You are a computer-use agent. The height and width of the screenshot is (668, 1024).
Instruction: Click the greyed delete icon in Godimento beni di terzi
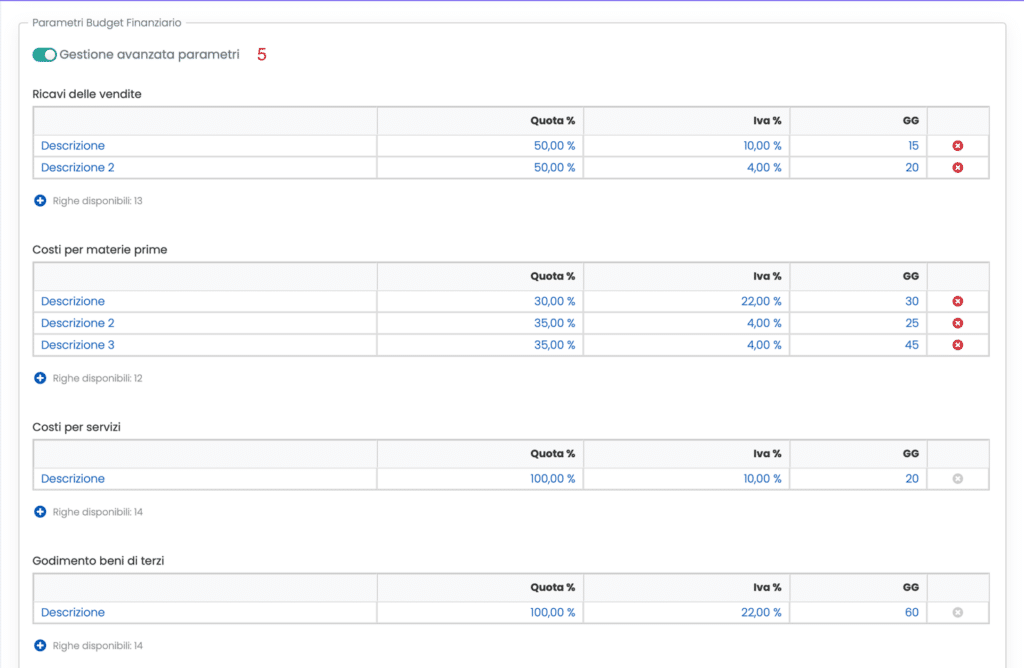957,612
